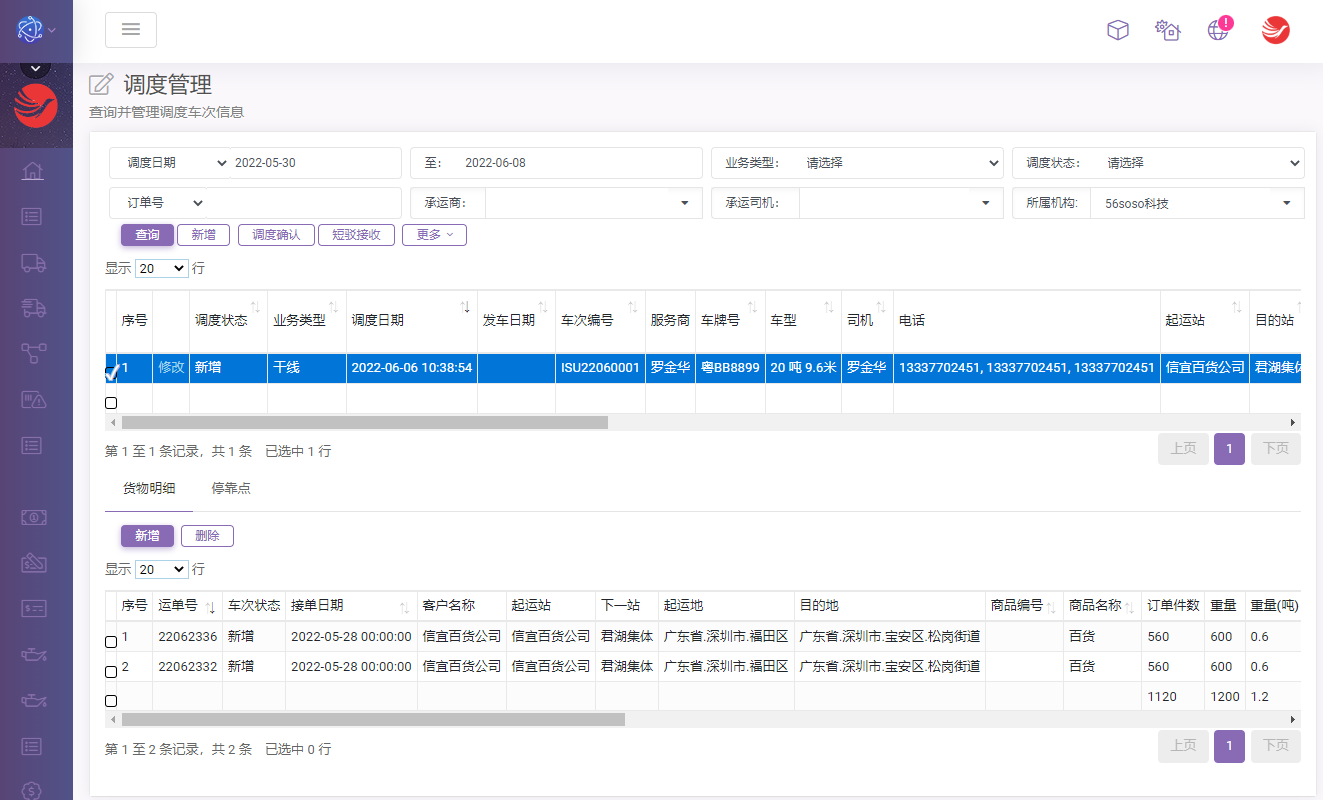Click the house with gear settings icon
The height and width of the screenshot is (800, 1323).
1167,30
